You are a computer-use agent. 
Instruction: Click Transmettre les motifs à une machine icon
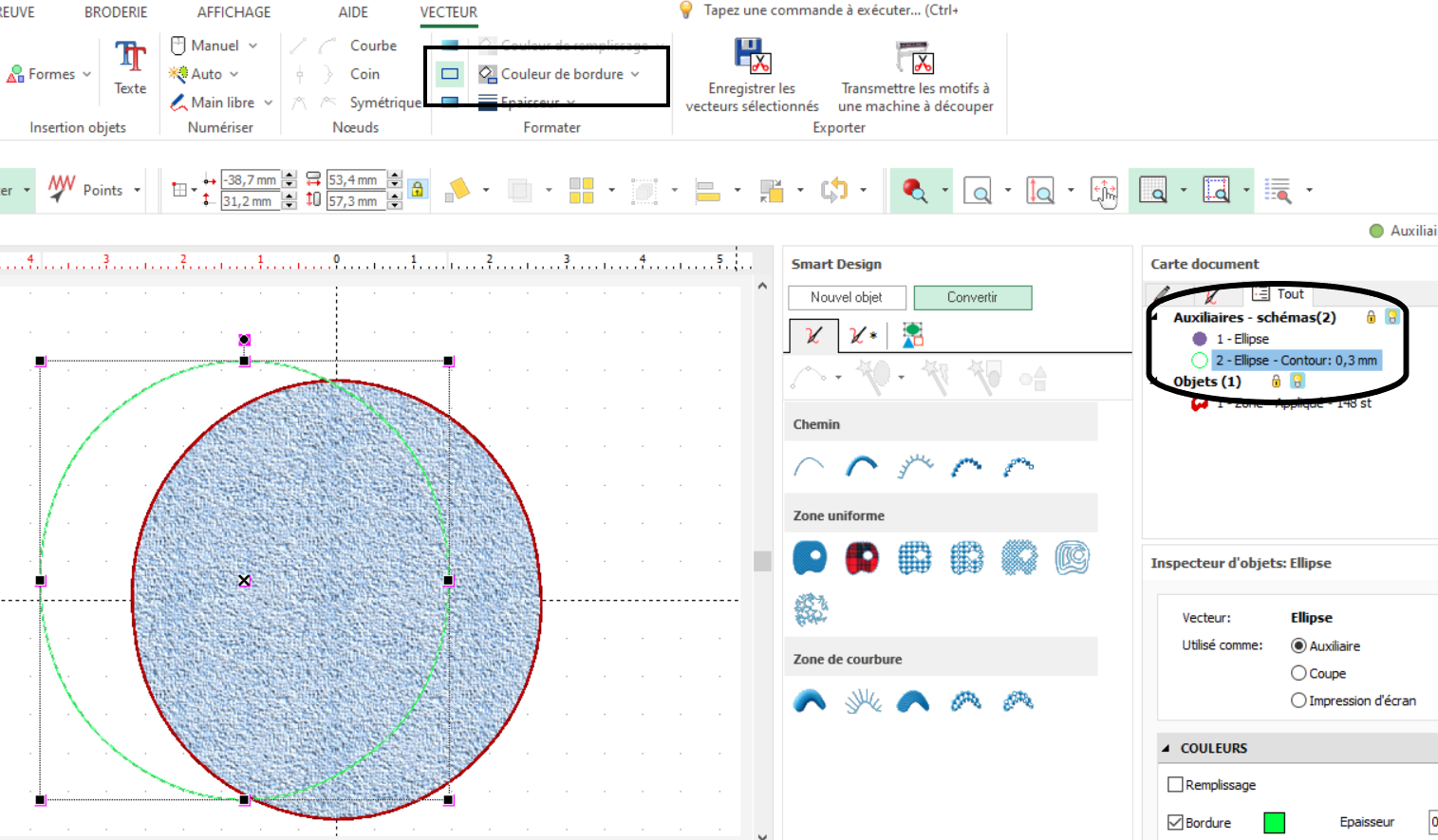915,57
